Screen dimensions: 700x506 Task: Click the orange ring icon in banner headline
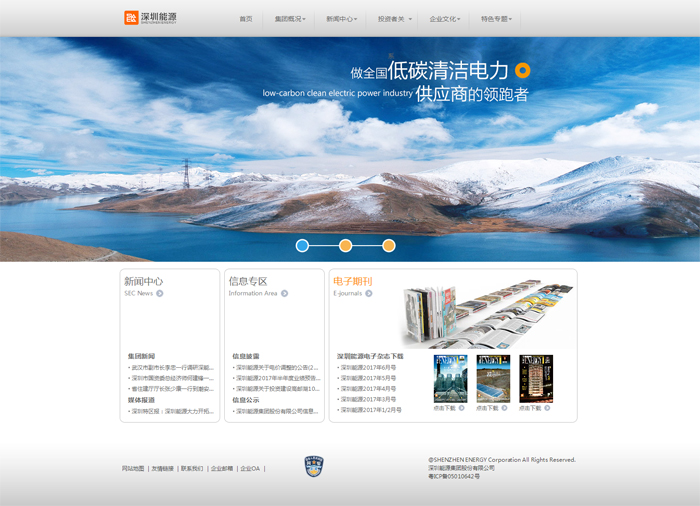(521, 70)
